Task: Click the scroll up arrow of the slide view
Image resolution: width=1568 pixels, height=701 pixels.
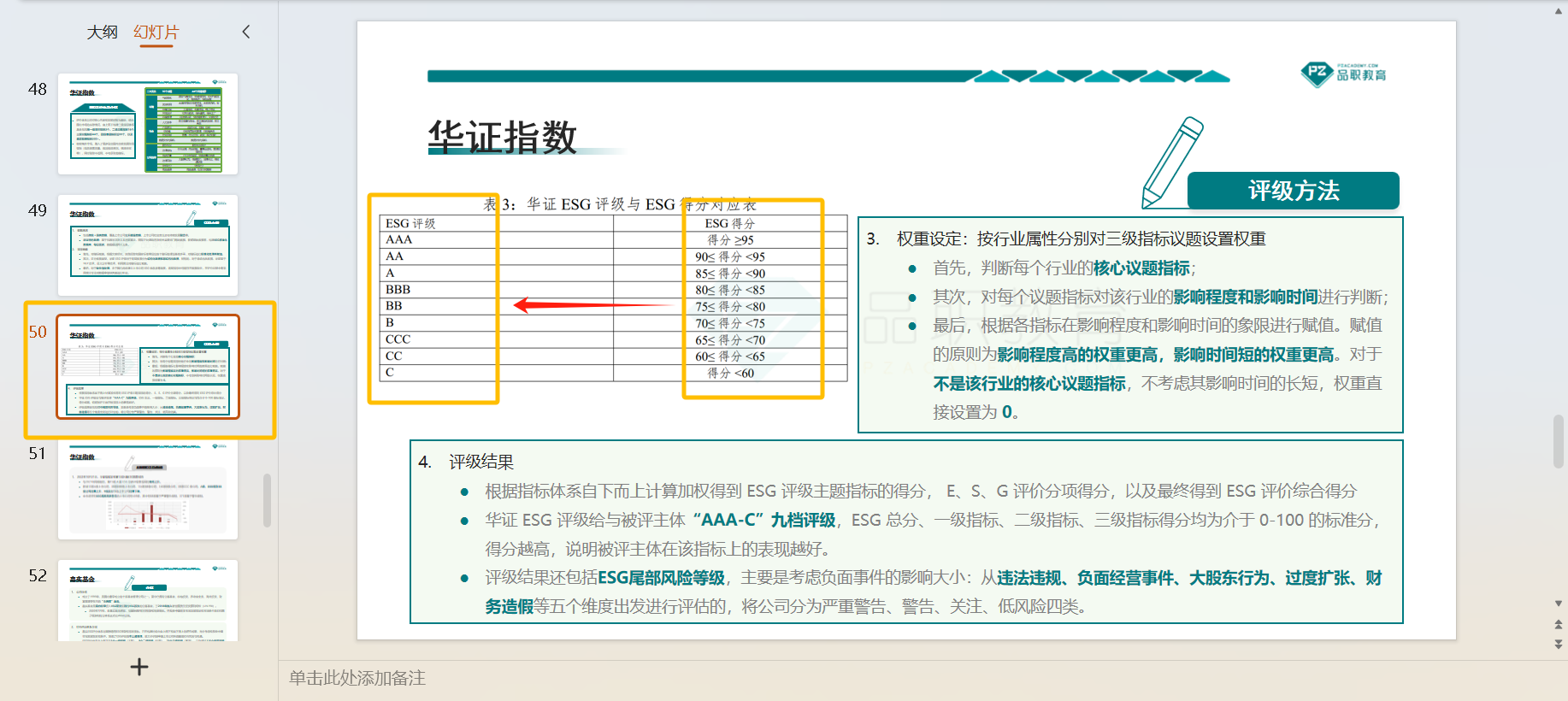Action: 1559,11
